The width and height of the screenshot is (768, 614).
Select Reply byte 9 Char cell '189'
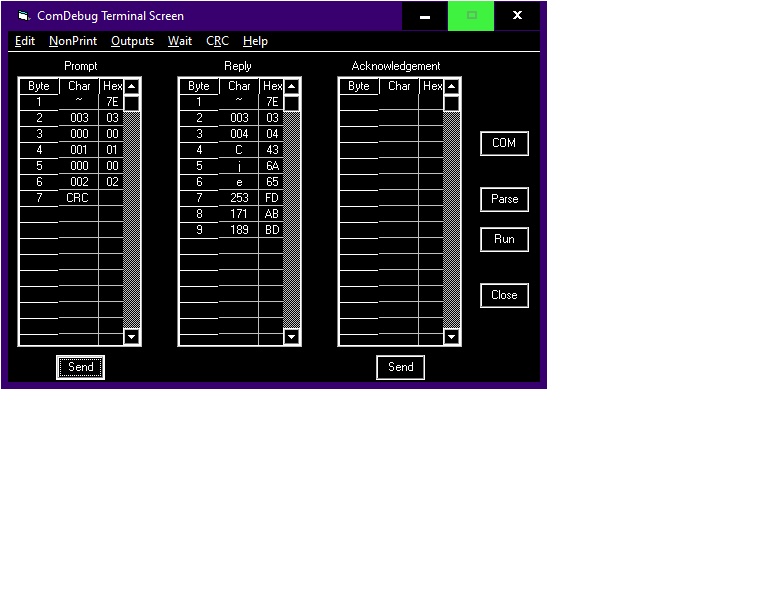click(239, 230)
